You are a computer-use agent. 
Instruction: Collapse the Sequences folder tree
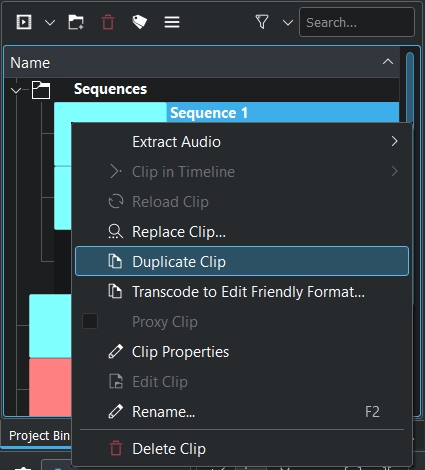(16, 90)
